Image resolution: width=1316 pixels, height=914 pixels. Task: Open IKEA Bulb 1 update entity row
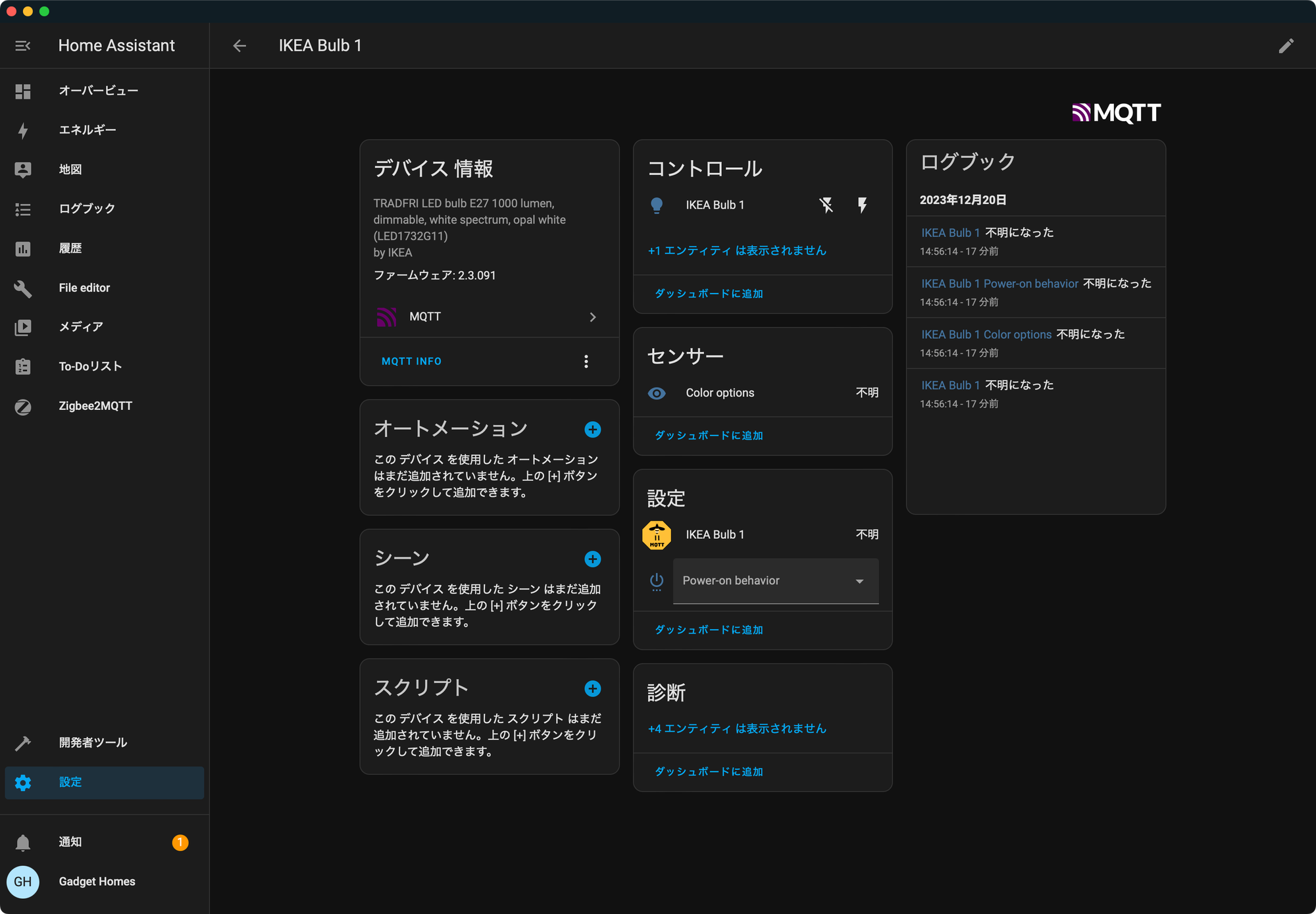[x=763, y=535]
